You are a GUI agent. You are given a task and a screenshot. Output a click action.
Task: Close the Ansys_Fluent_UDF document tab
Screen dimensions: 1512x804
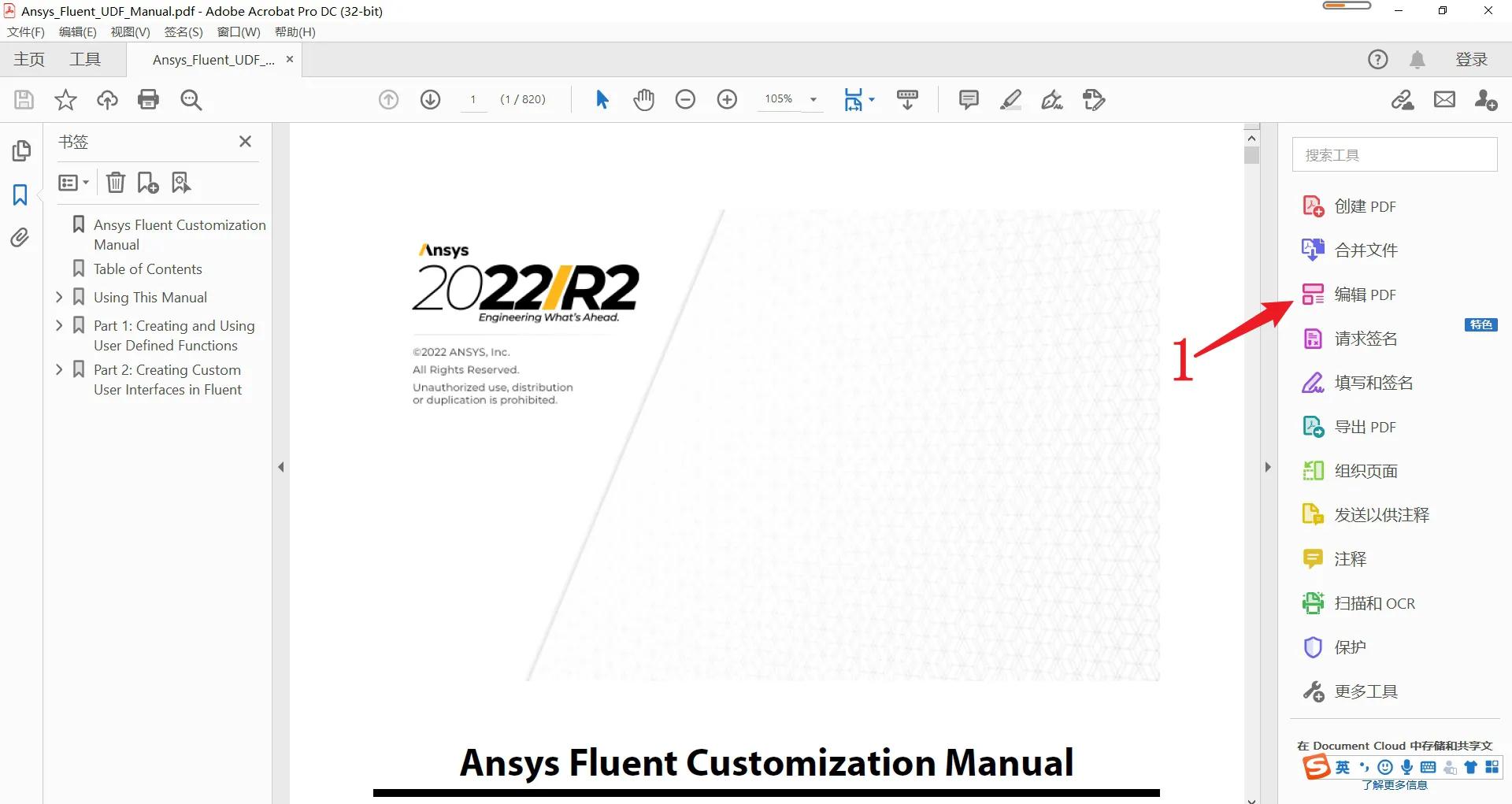(290, 59)
